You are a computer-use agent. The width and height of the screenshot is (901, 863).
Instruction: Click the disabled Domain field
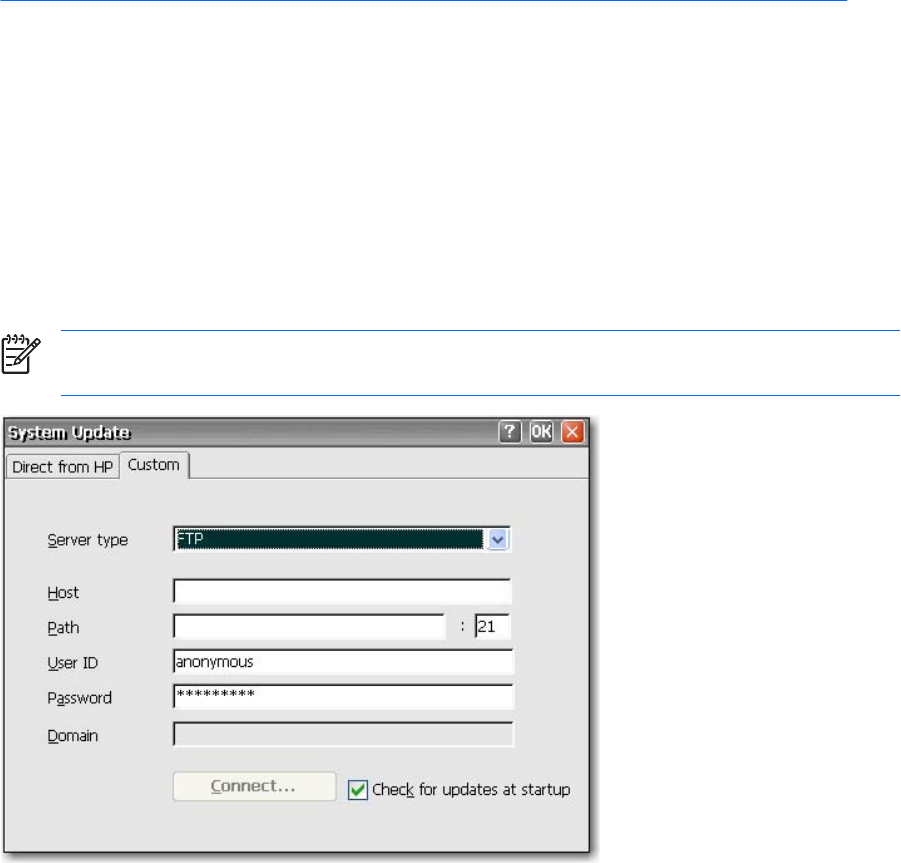[343, 734]
